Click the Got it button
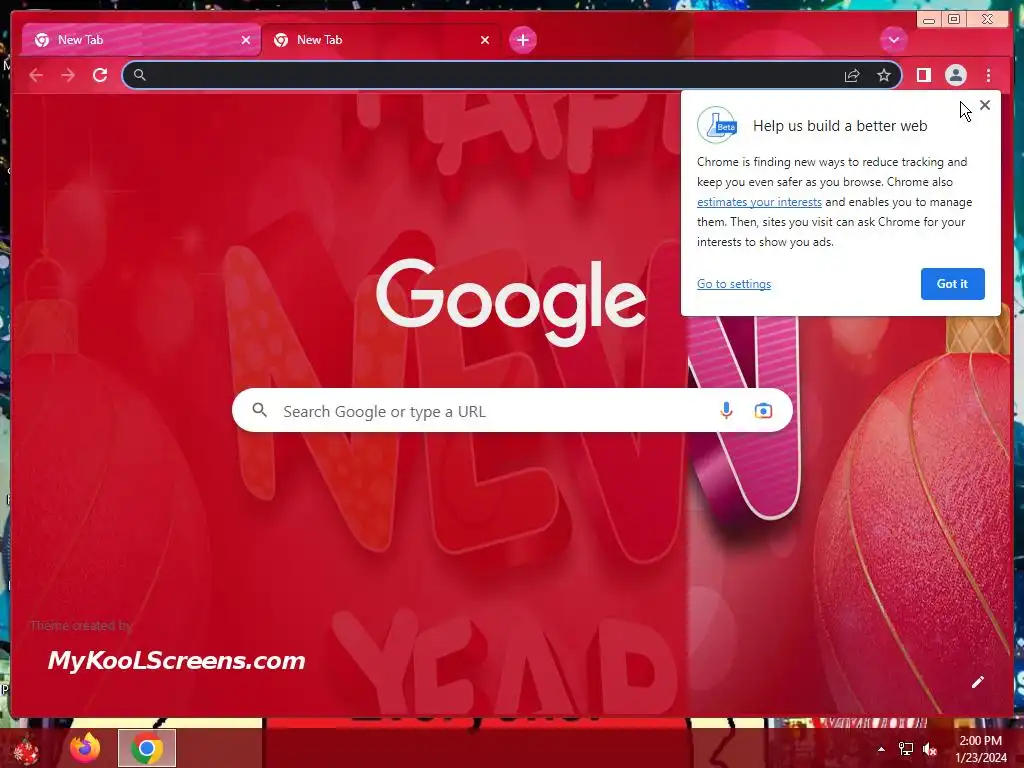1024x768 pixels. (x=952, y=284)
